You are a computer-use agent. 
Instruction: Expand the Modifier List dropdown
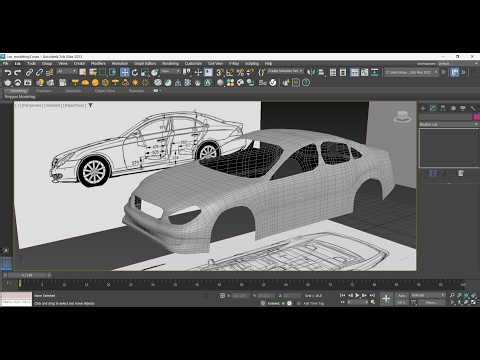point(449,124)
